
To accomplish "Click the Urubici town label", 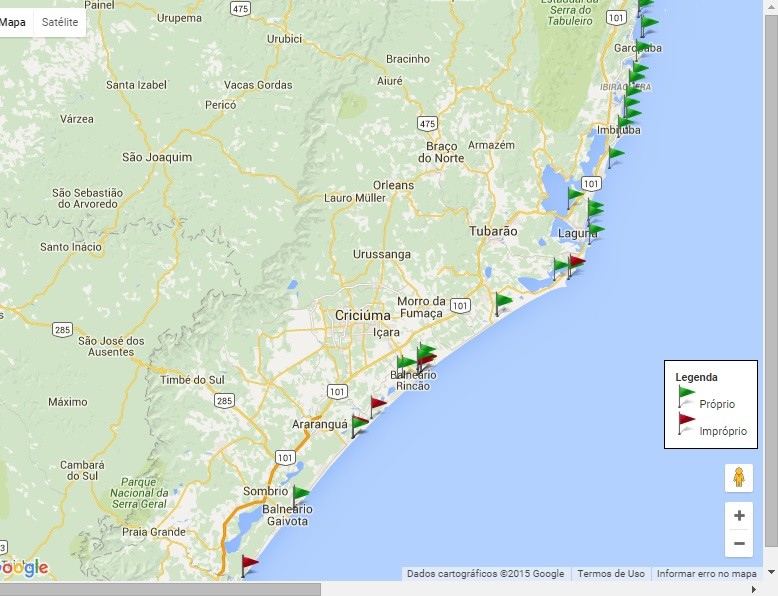I will [284, 39].
